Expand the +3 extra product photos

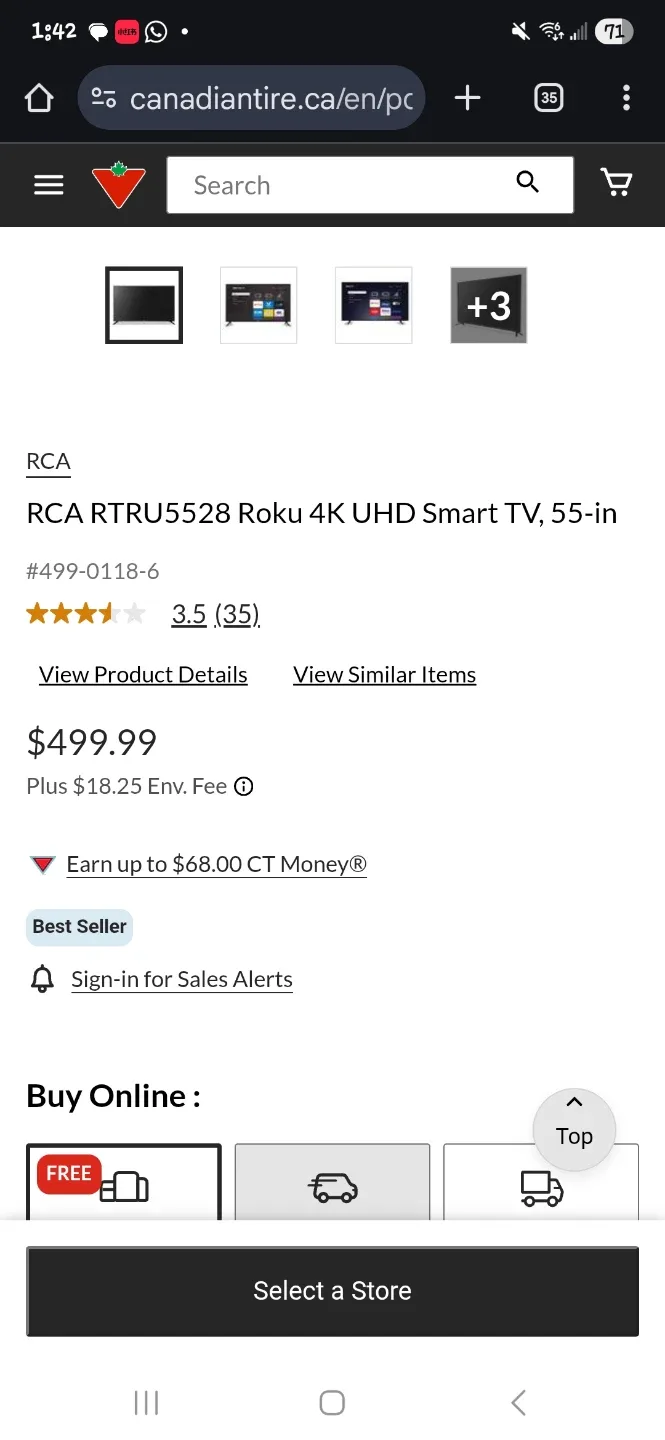[x=489, y=305]
